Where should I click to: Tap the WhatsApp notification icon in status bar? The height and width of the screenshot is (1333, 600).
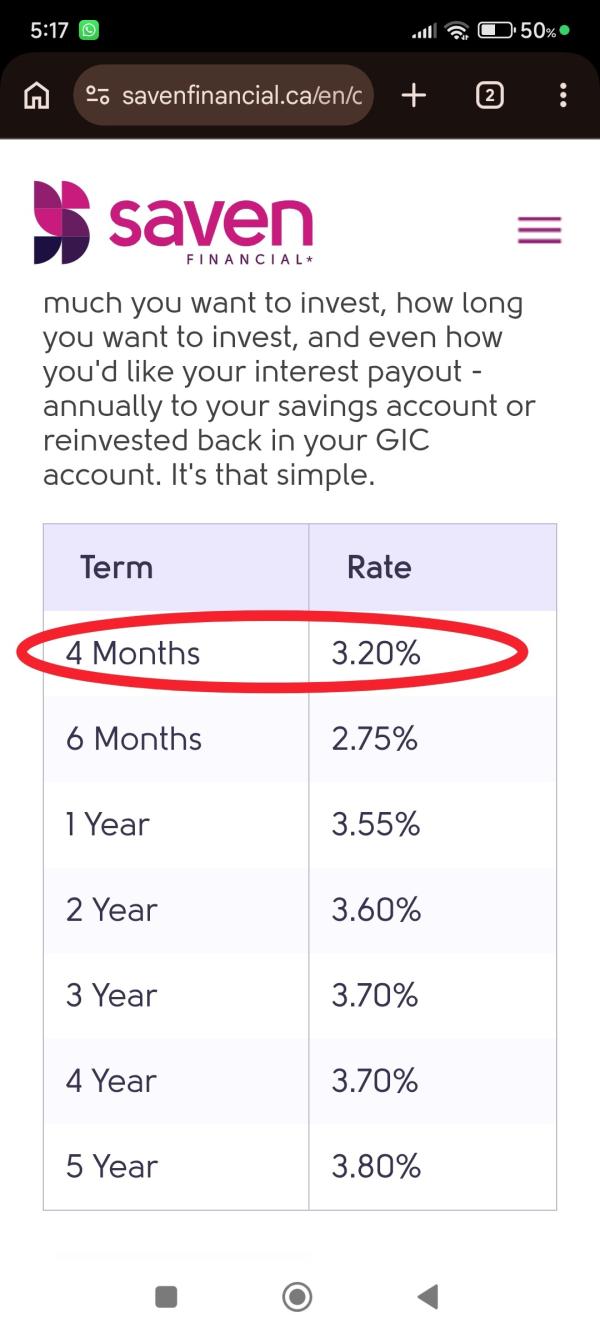point(90,30)
